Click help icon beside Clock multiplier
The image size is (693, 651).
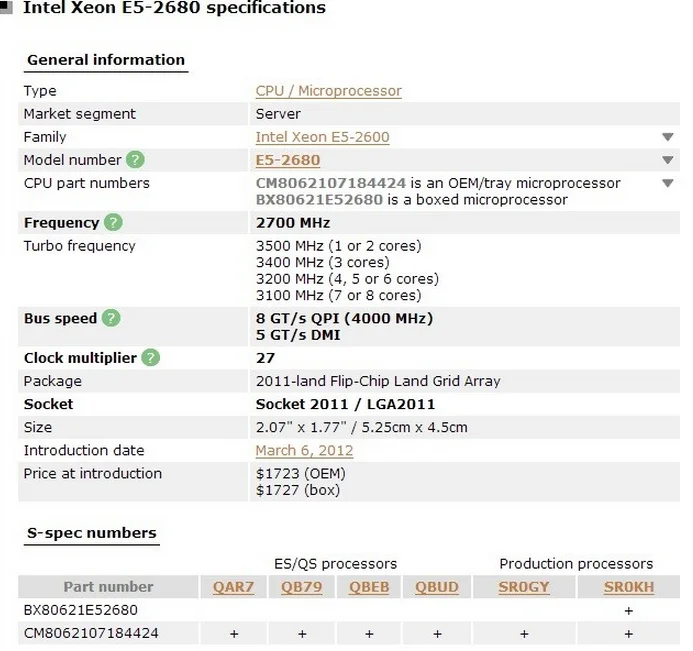(151, 358)
